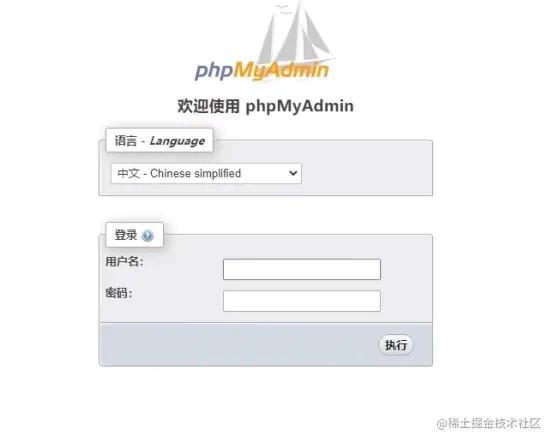Click the 执行 submit button
This screenshot has width=554, height=443.
click(396, 345)
